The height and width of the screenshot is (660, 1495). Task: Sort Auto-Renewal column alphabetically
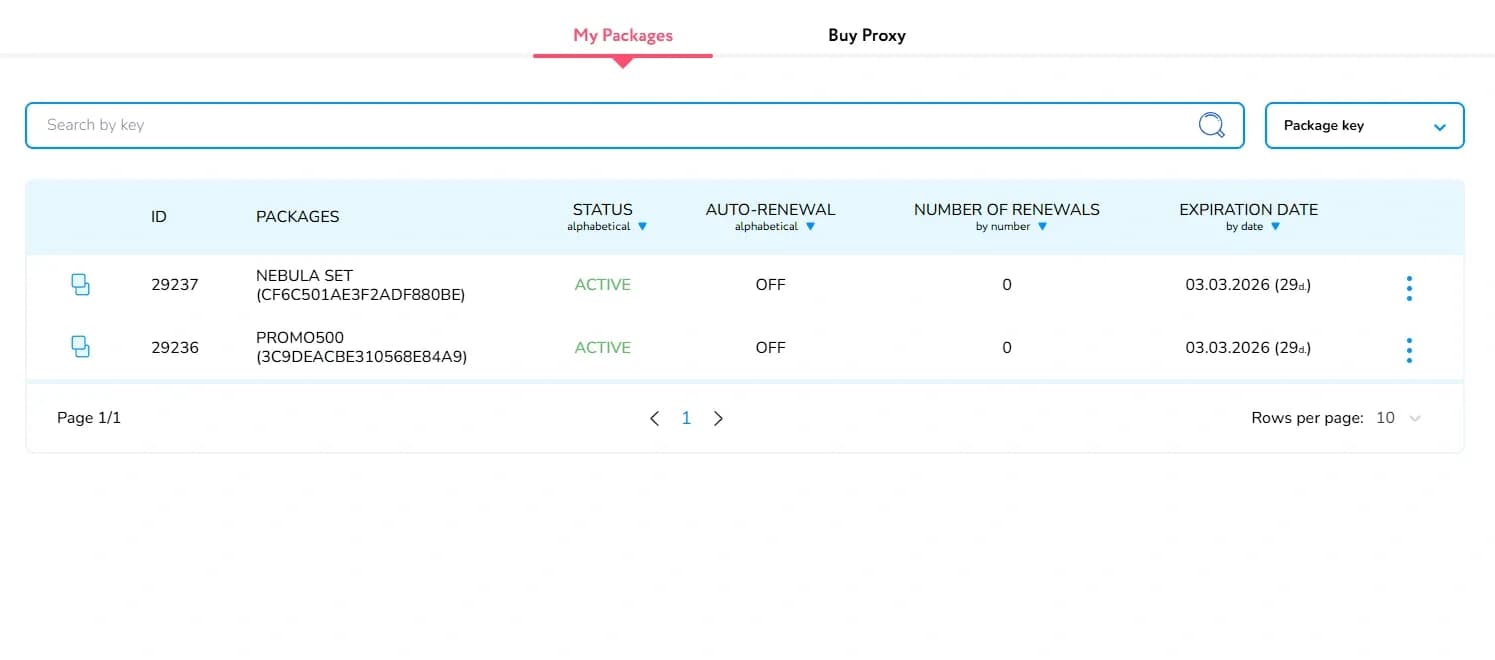click(810, 227)
